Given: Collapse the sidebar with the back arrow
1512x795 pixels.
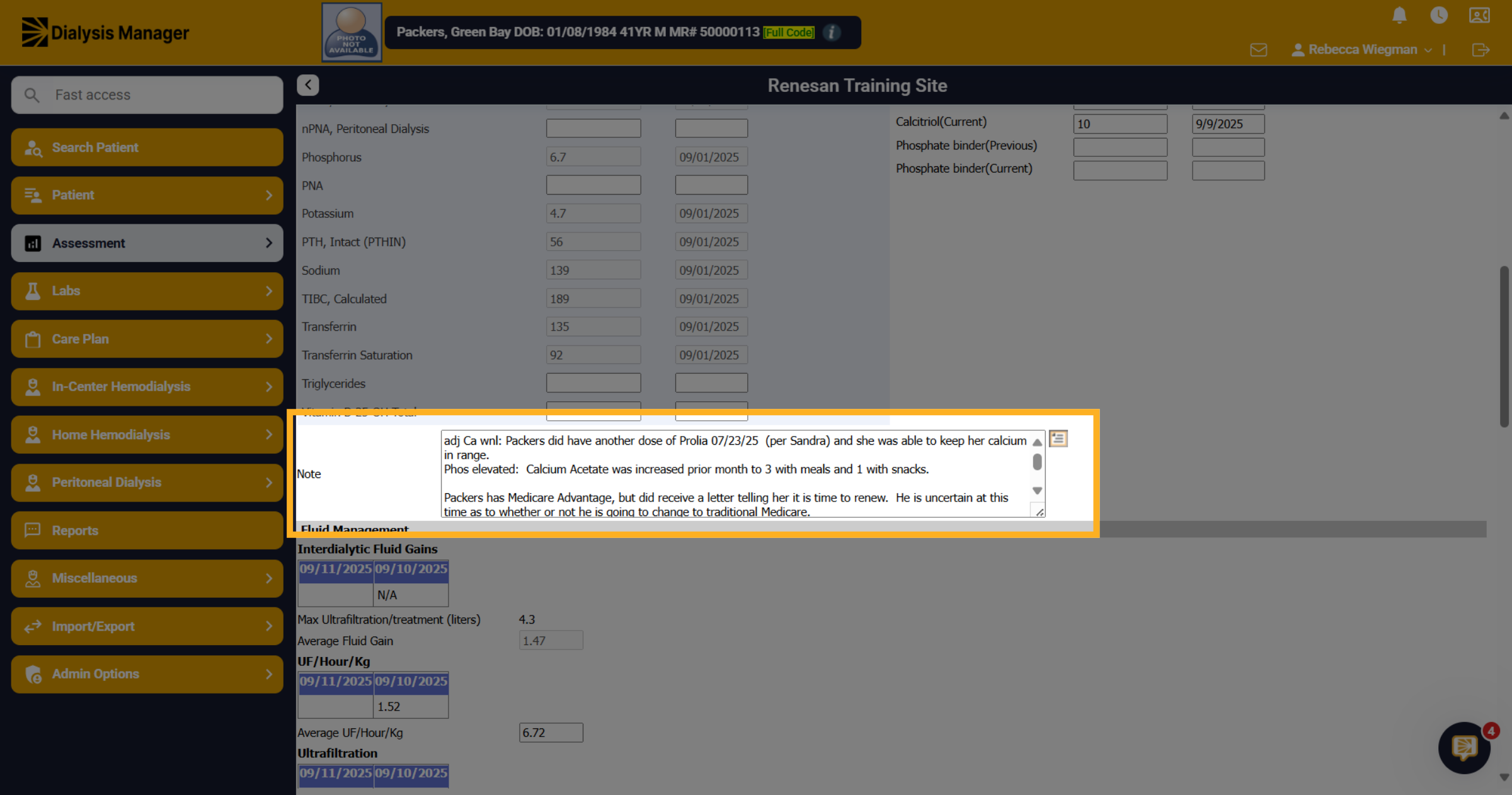Looking at the screenshot, I should [x=308, y=85].
